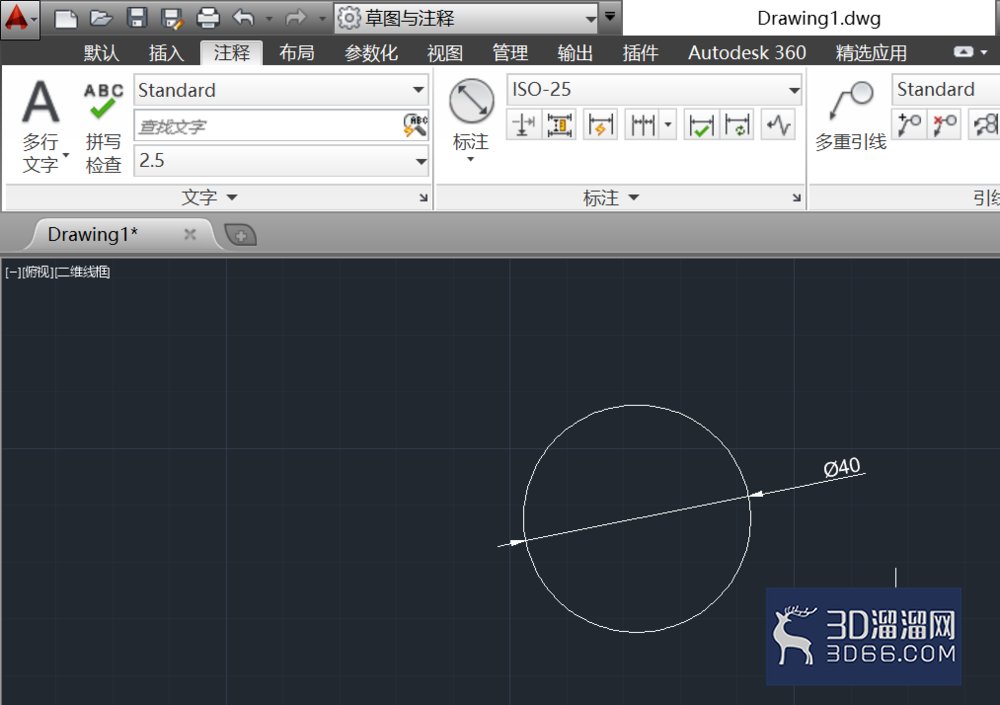Open the text style dialog launcher arrow
This screenshot has width=1000, height=705.
coord(423,198)
